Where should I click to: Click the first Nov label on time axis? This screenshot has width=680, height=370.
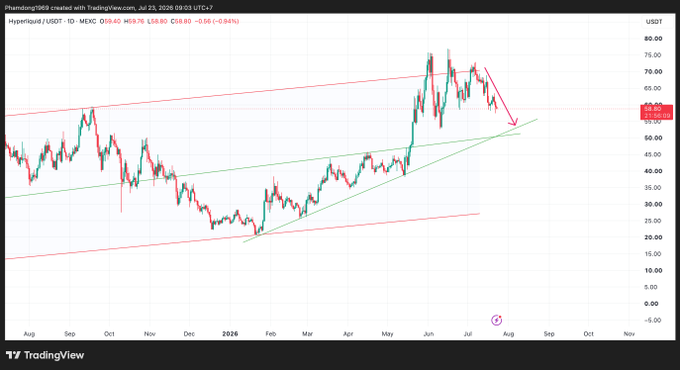click(x=150, y=334)
